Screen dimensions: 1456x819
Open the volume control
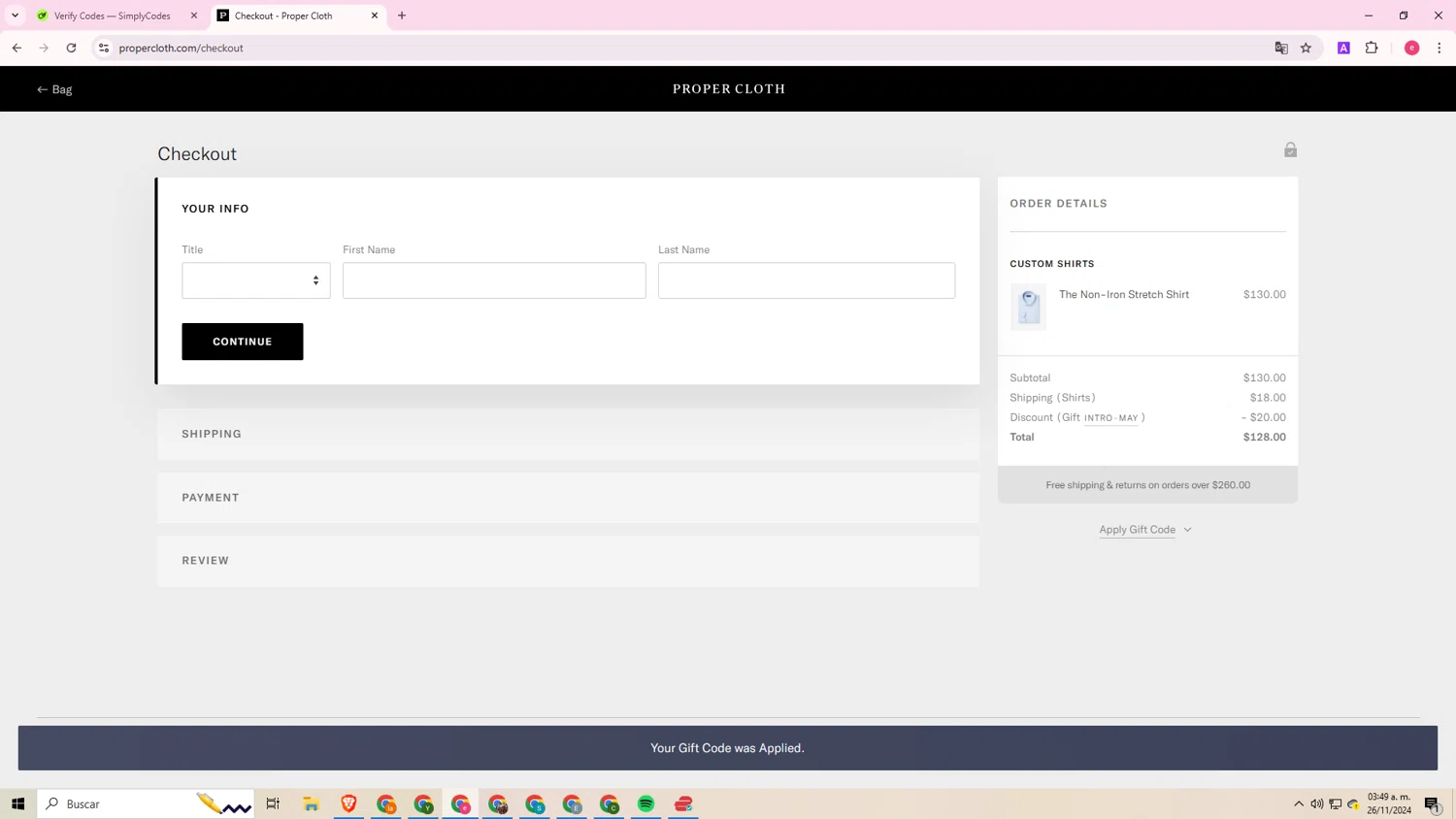(x=1317, y=803)
